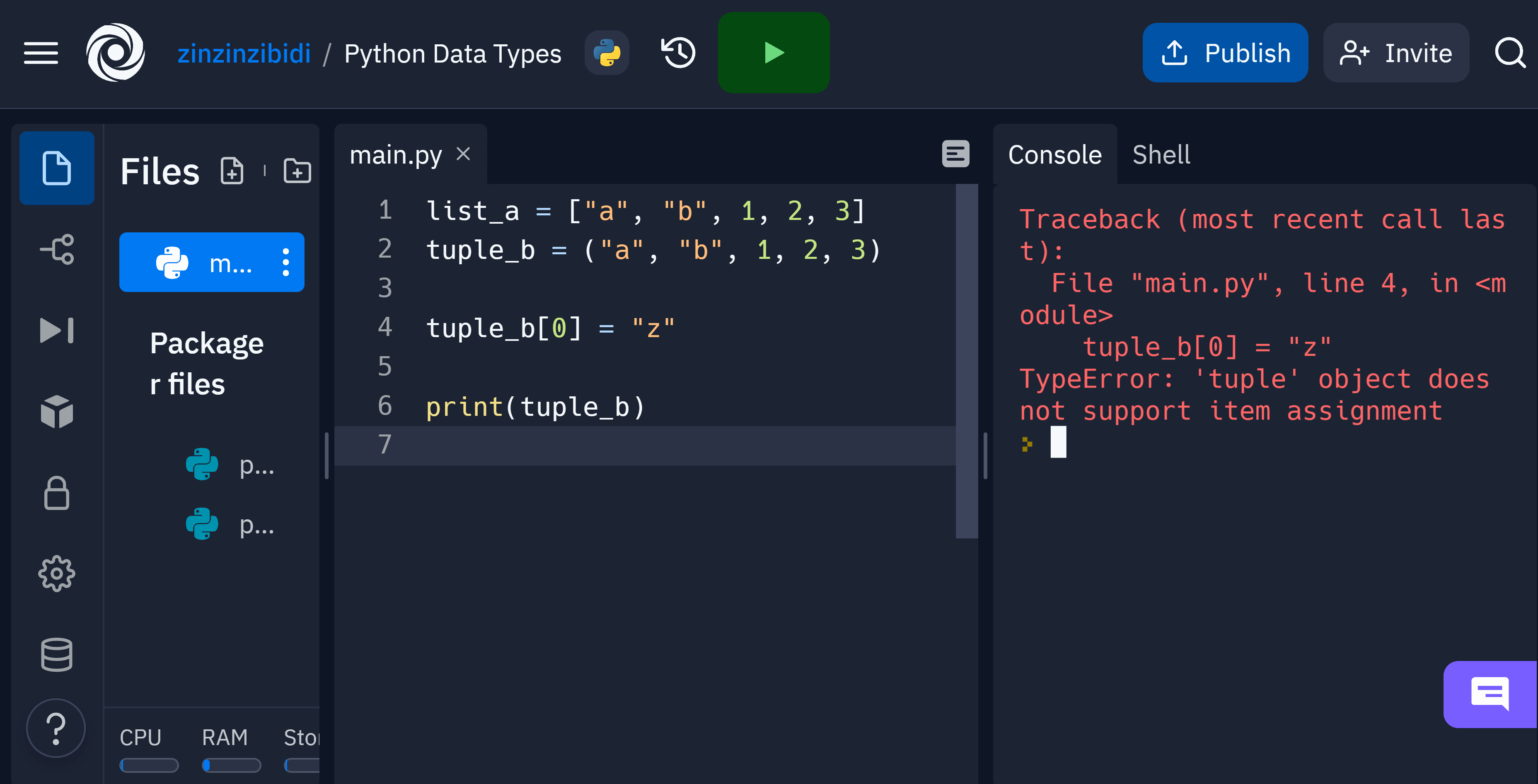Open the chat support bubble
The width and height of the screenshot is (1538, 784).
click(1490, 694)
